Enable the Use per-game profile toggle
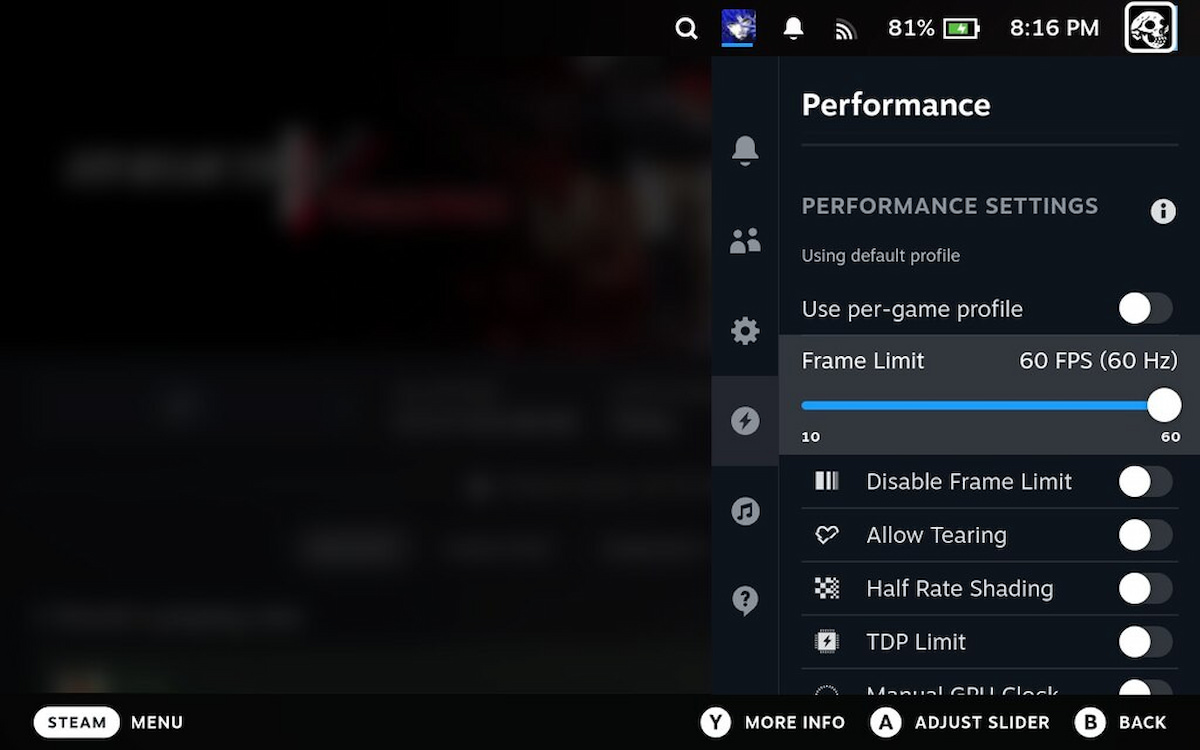The height and width of the screenshot is (750, 1200). [1145, 309]
